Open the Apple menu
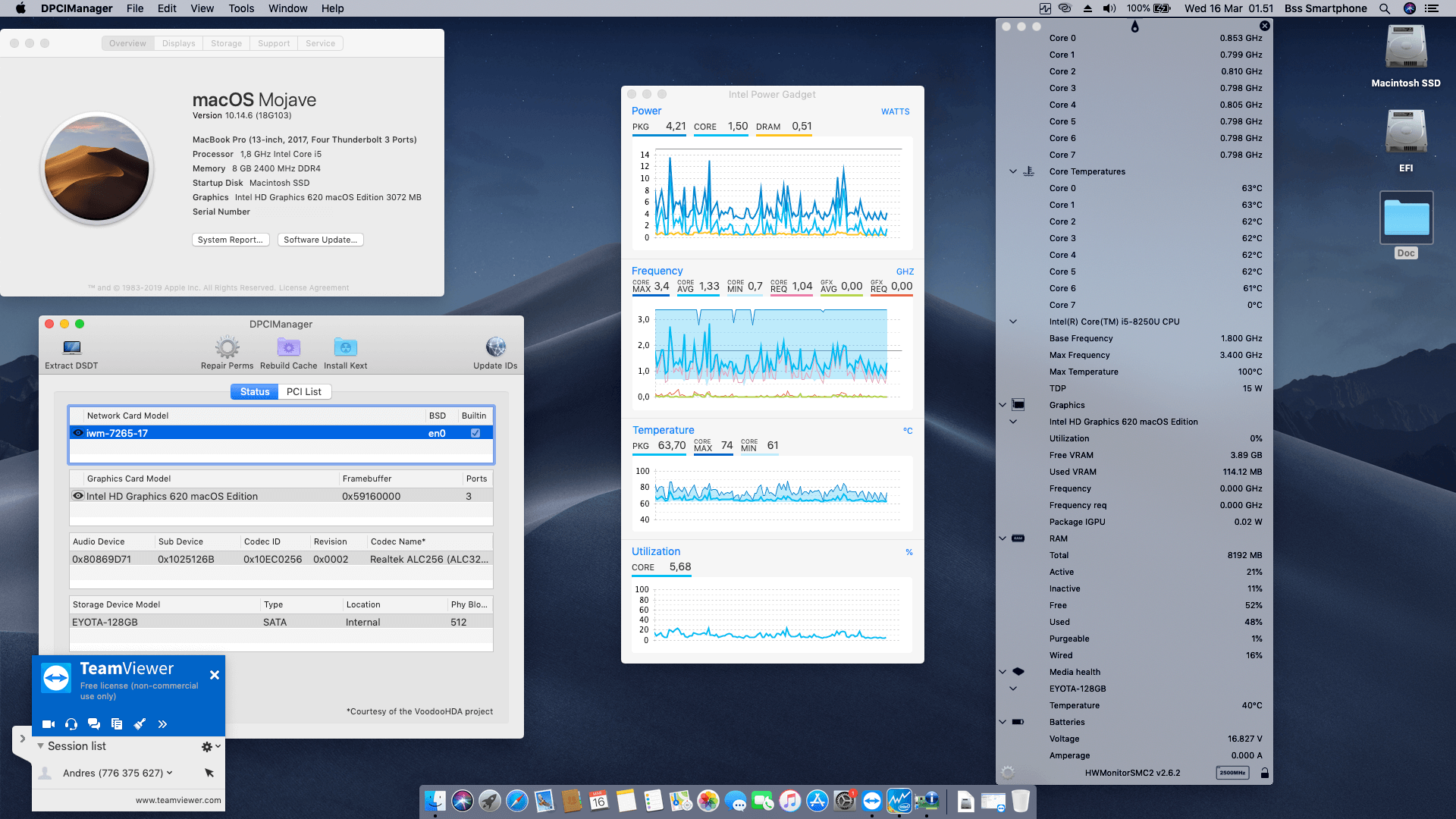 pyautogui.click(x=20, y=8)
